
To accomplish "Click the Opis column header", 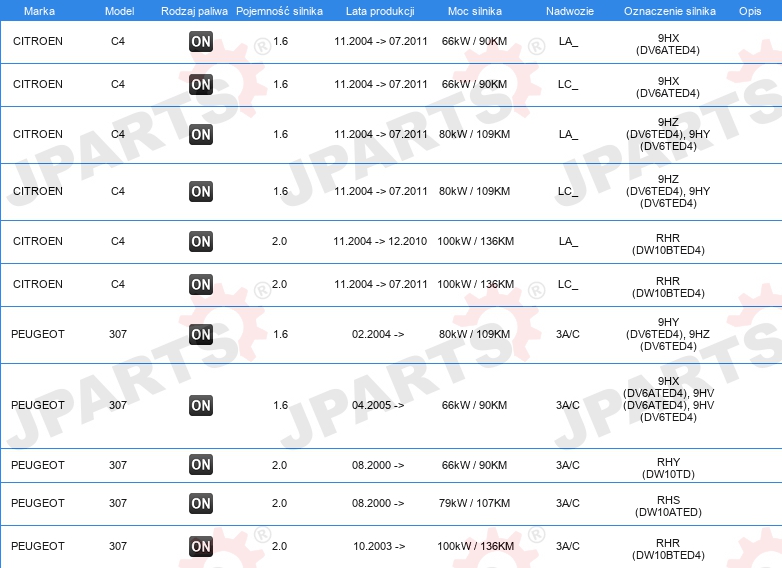I will [750, 11].
